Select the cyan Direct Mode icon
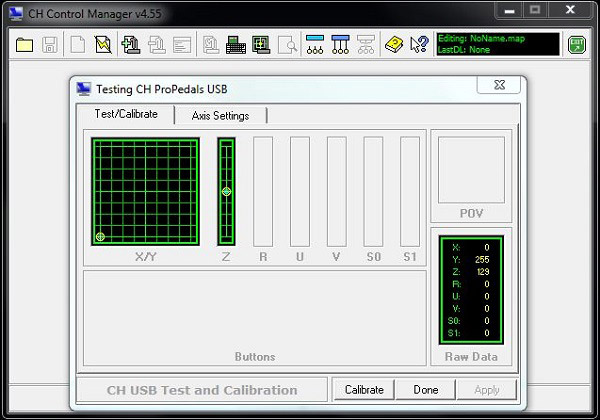 coord(315,45)
